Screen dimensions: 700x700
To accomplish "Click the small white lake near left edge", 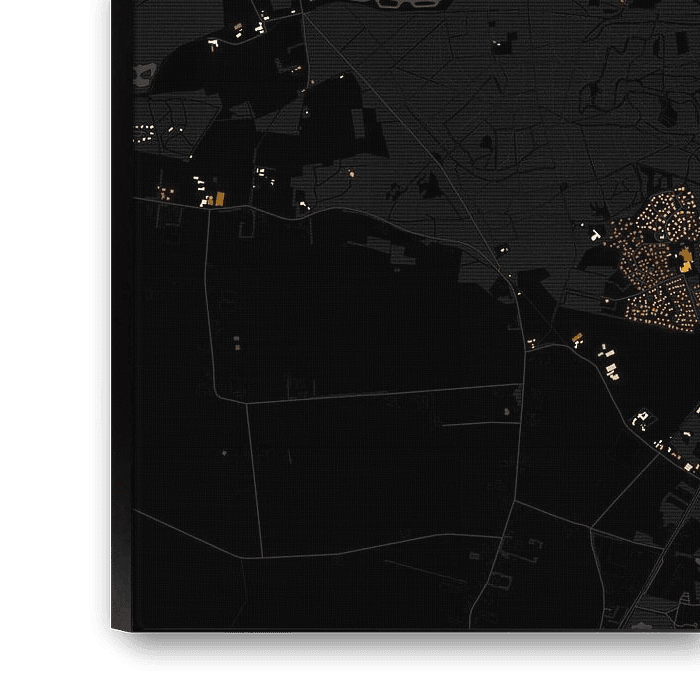I will click(x=145, y=75).
